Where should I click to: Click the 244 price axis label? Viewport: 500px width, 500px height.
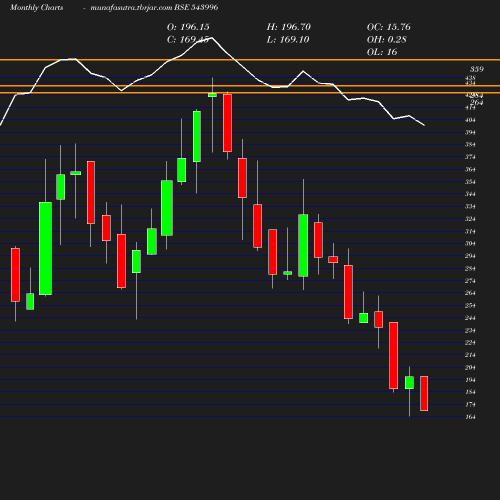(x=470, y=318)
